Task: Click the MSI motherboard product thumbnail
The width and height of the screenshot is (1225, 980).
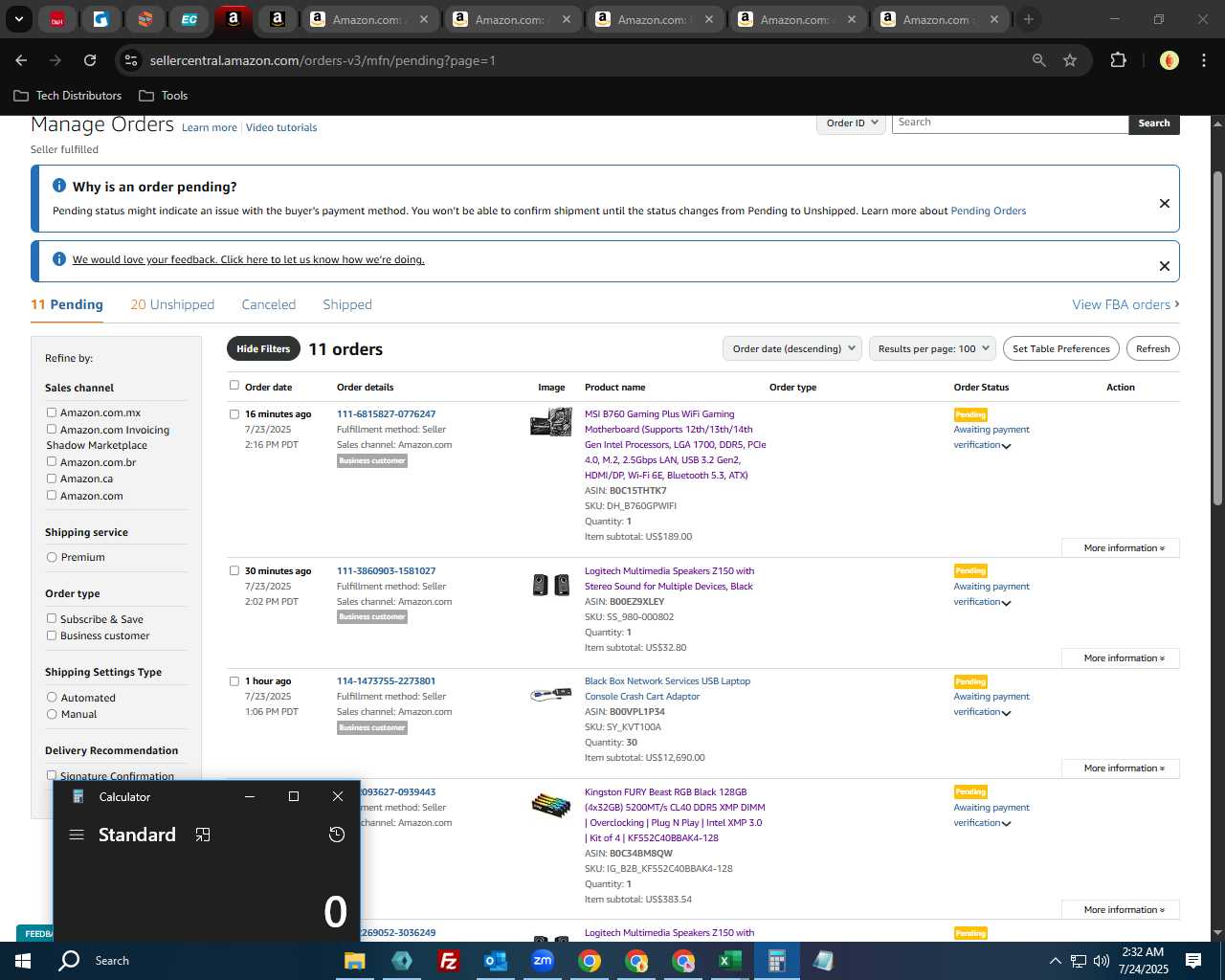Action: pos(551,421)
